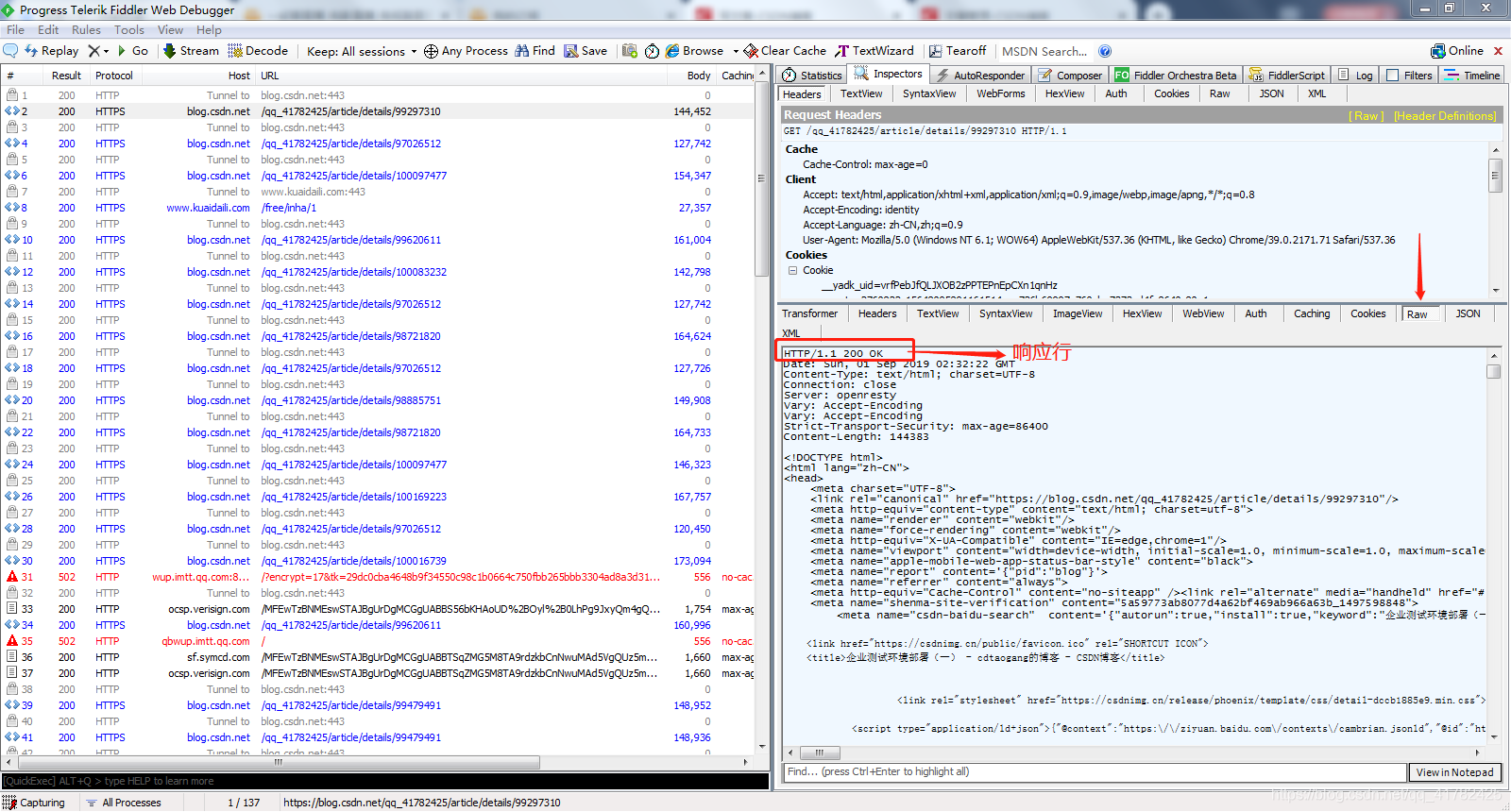The width and height of the screenshot is (1511, 812).
Task: Click the warning icon on session 31
Action: tap(12, 577)
